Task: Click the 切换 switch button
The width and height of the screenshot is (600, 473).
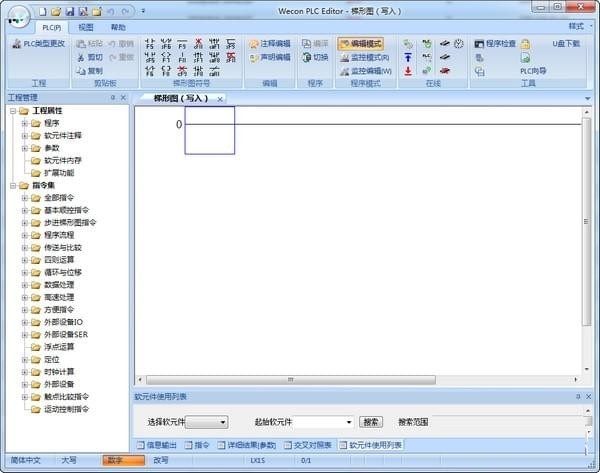Action: [315, 57]
